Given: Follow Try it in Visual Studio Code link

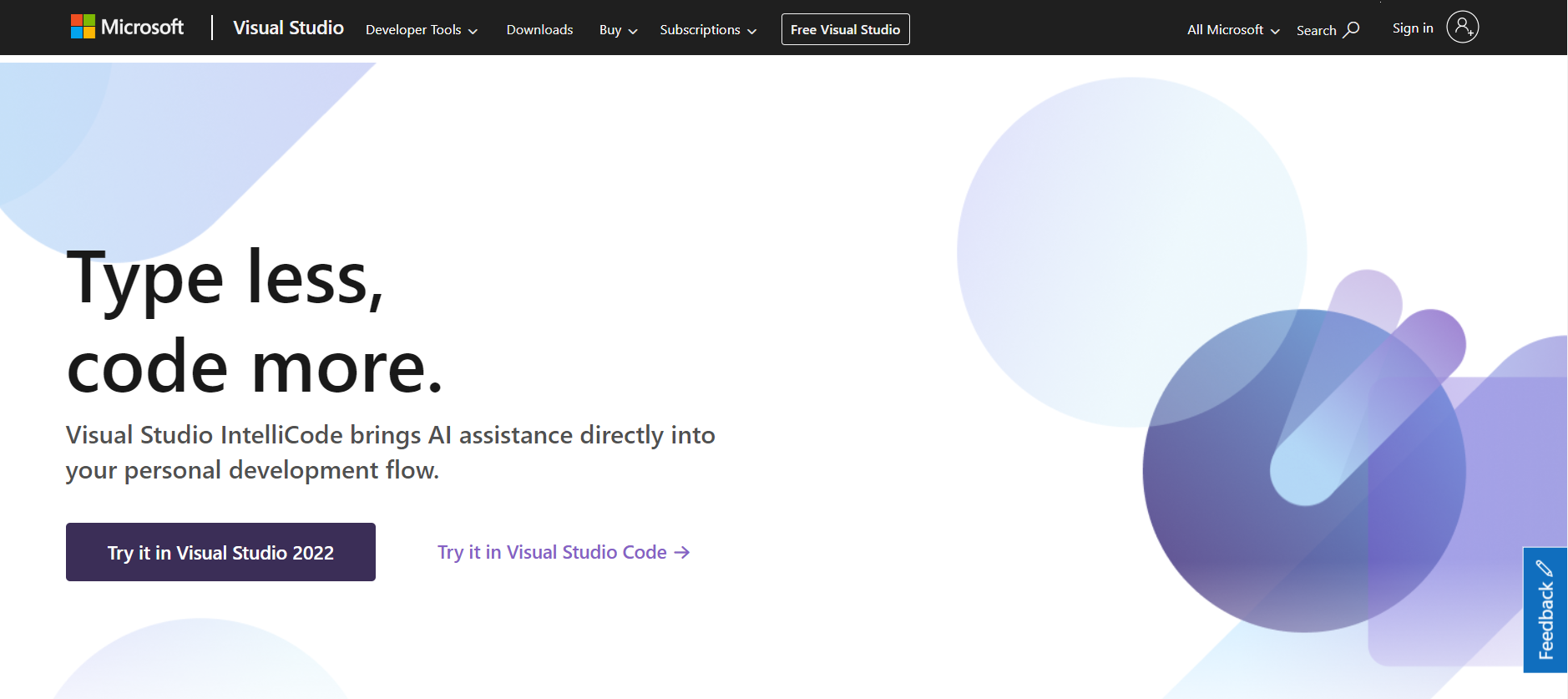Looking at the screenshot, I should [552, 553].
